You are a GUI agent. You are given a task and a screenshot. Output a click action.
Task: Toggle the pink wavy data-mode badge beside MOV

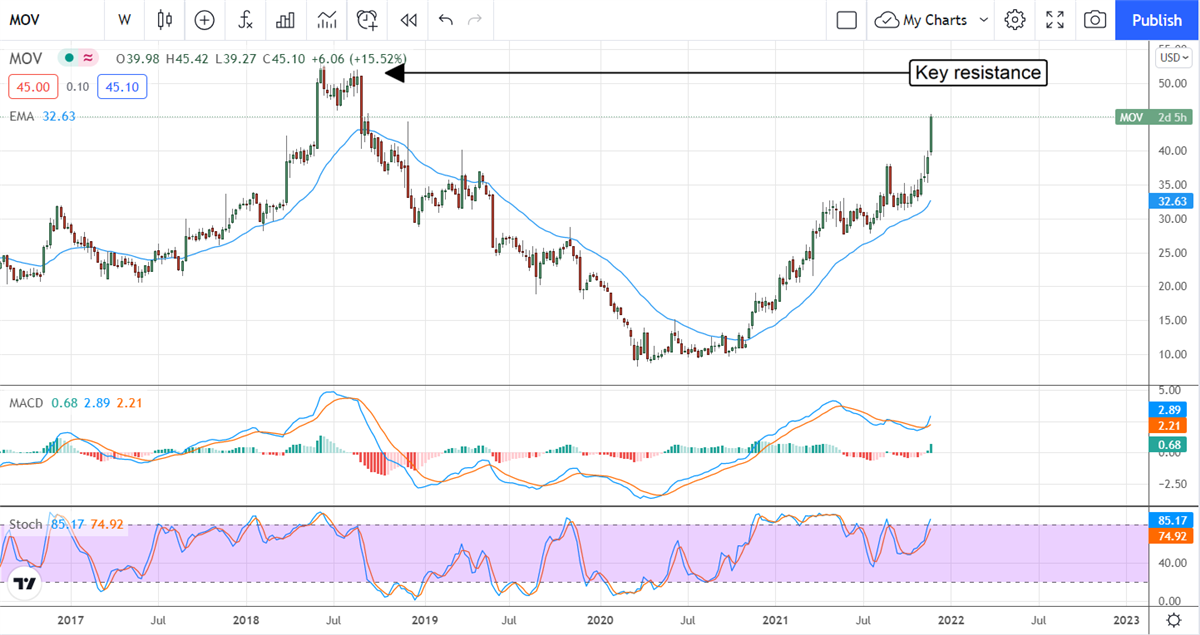click(88, 58)
